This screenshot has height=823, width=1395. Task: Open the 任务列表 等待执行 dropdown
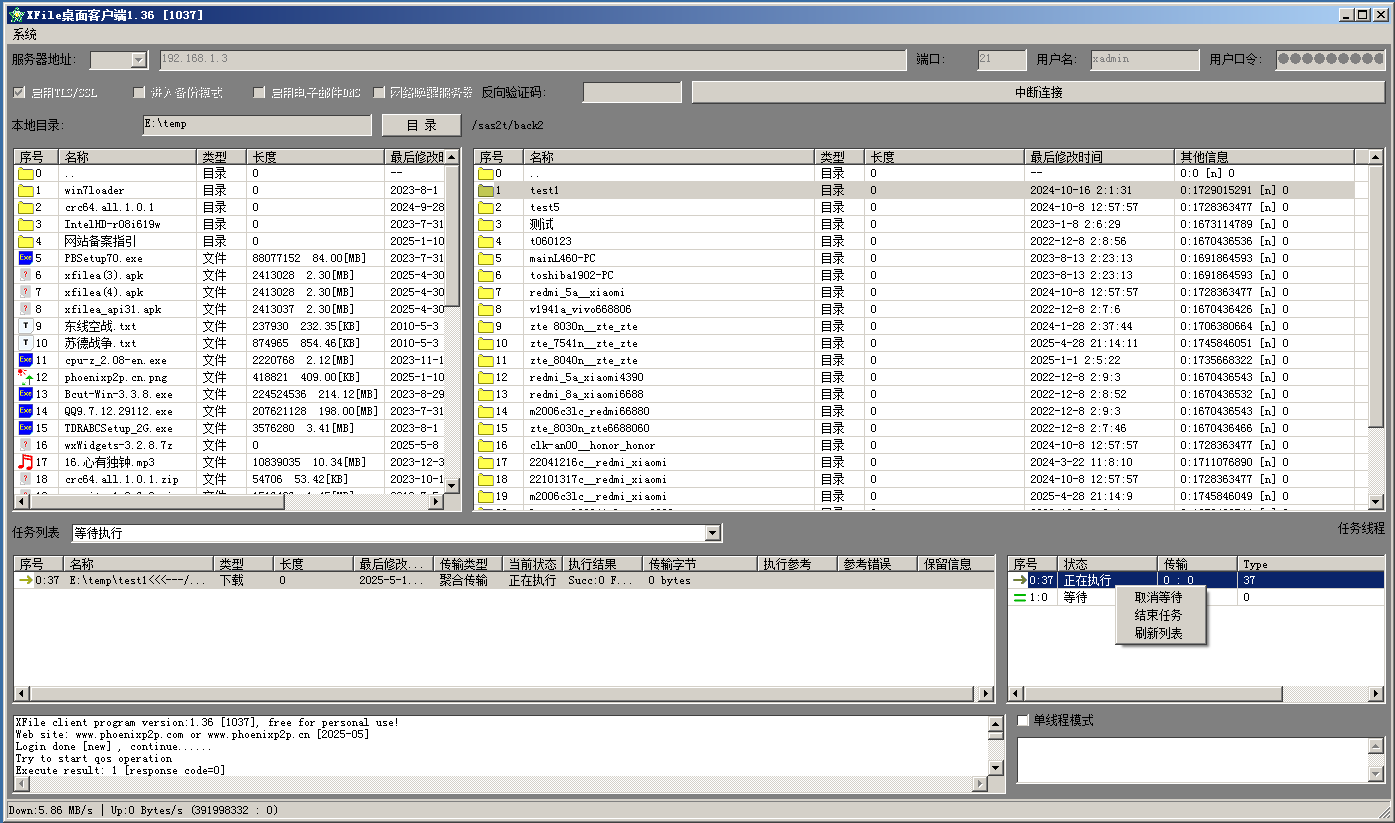click(712, 533)
